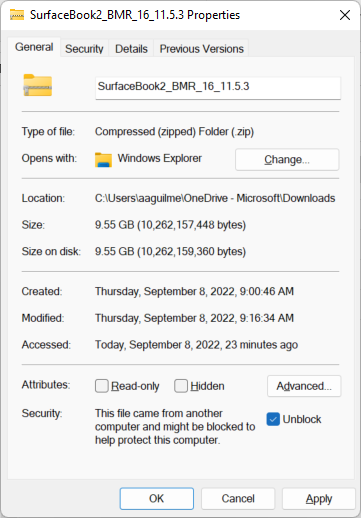
Task: Click the Size value 10,262,157,448 bytes
Action: pos(170,225)
